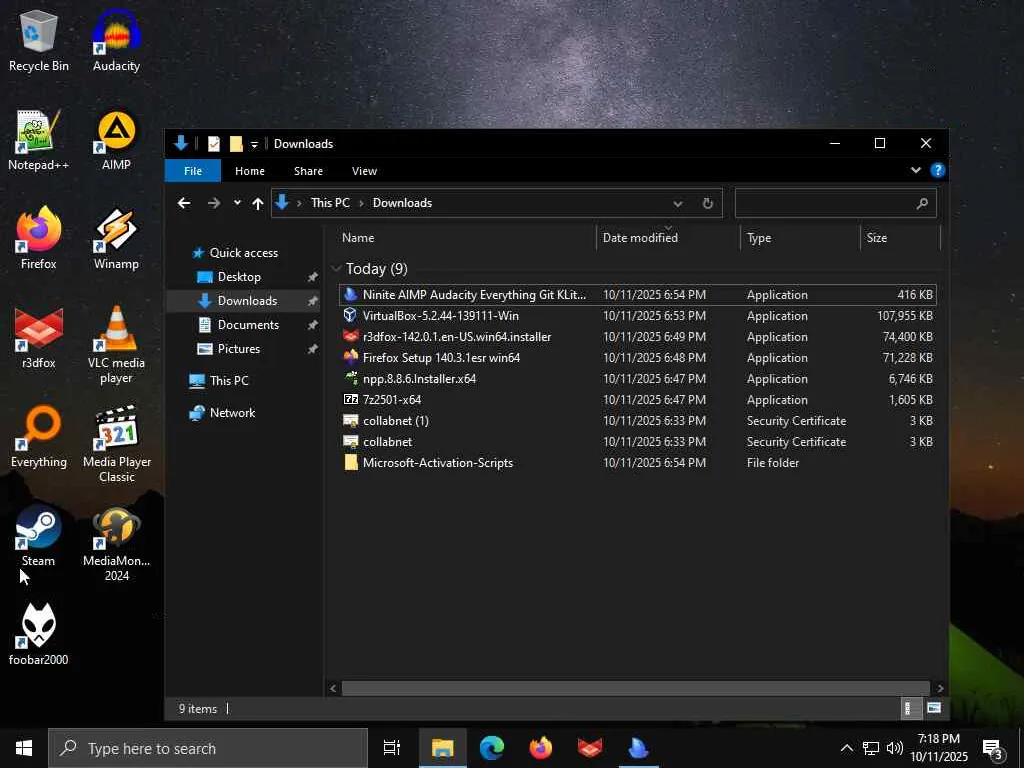
Task: Open Microsoft Edge from the taskbar
Action: coord(492,748)
